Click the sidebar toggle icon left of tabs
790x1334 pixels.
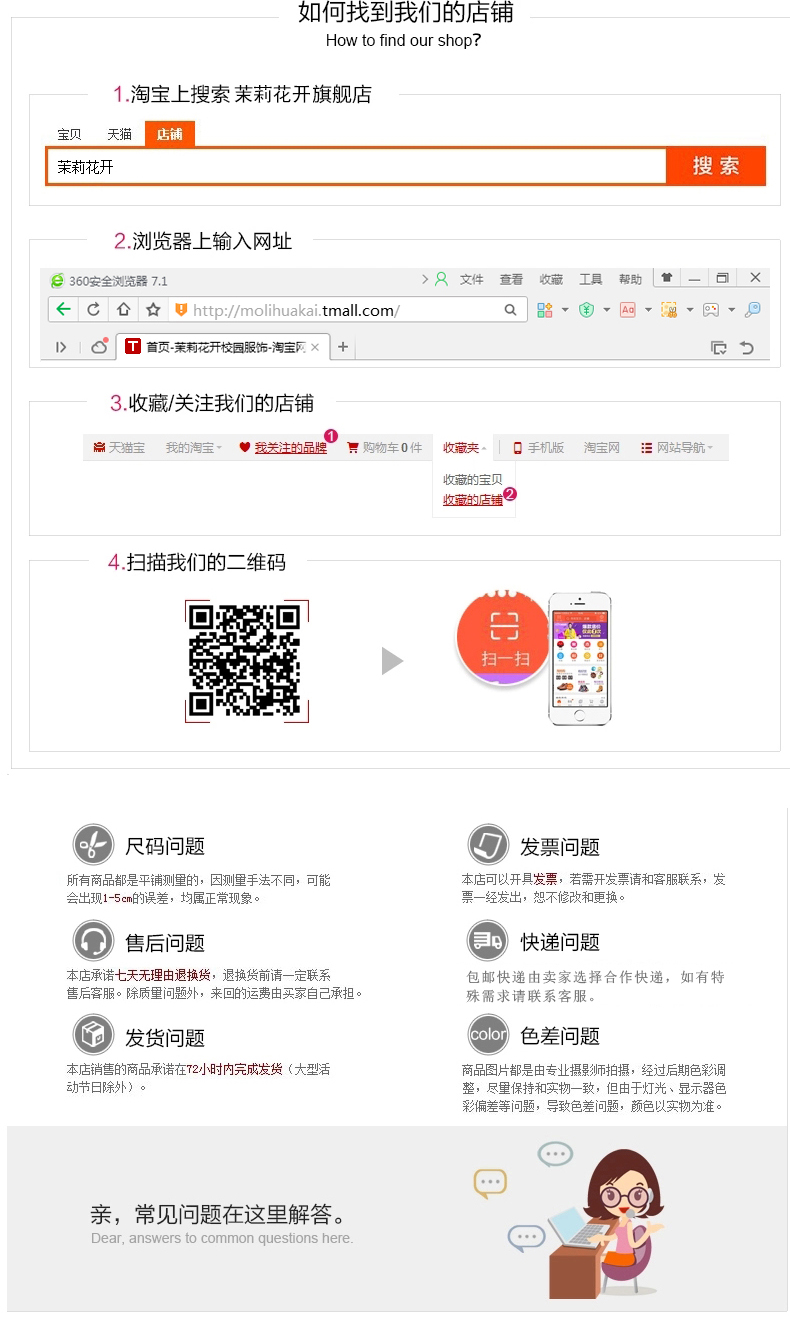pos(62,347)
